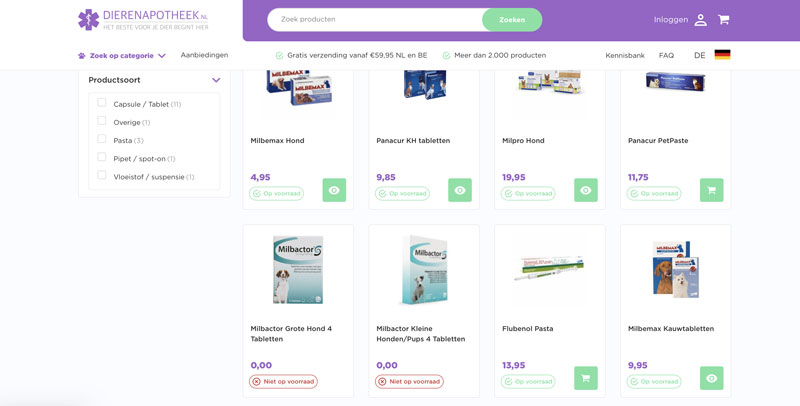
Task: Click the green Zoeken button
Action: [512, 20]
